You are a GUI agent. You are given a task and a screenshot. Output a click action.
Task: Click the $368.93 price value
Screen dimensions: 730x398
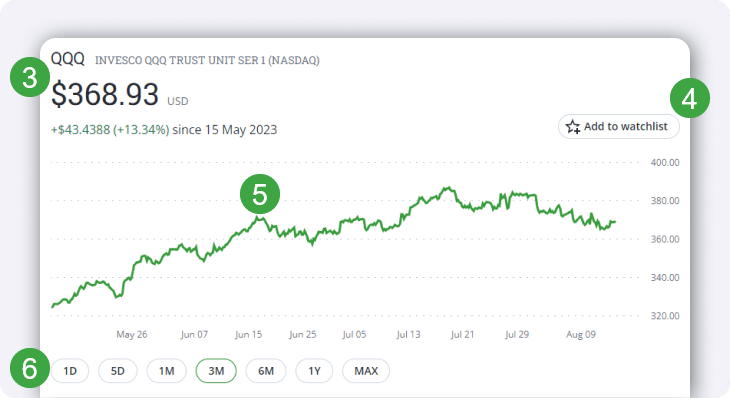point(105,94)
